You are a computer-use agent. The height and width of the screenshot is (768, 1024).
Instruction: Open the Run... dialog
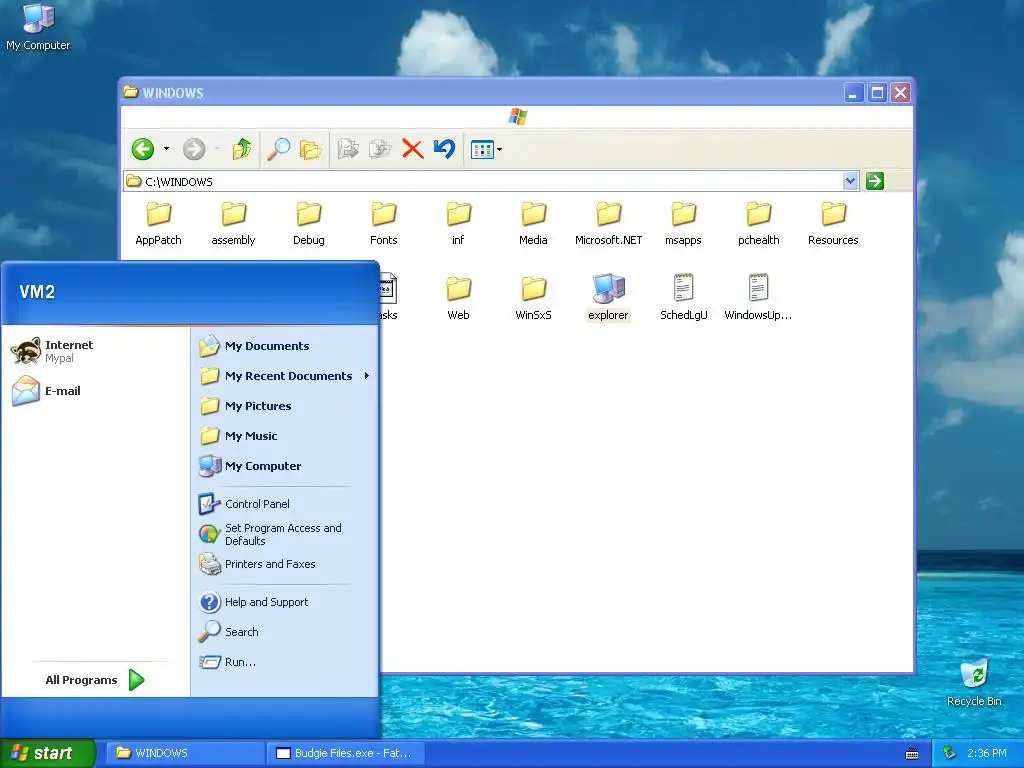(285, 662)
